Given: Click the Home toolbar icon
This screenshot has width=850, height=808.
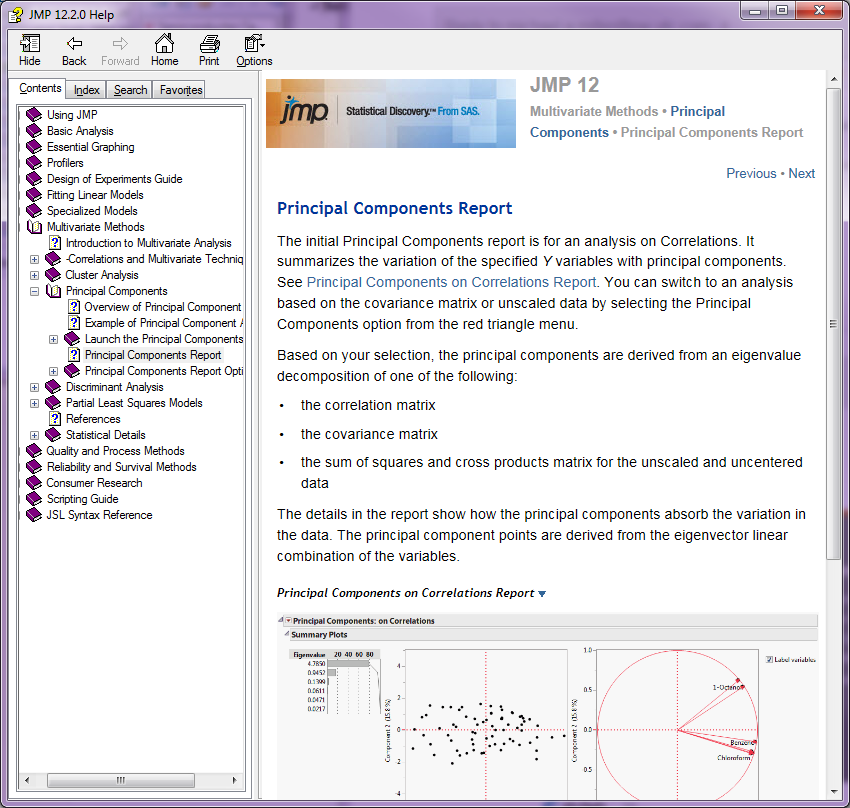Looking at the screenshot, I should click(164, 50).
